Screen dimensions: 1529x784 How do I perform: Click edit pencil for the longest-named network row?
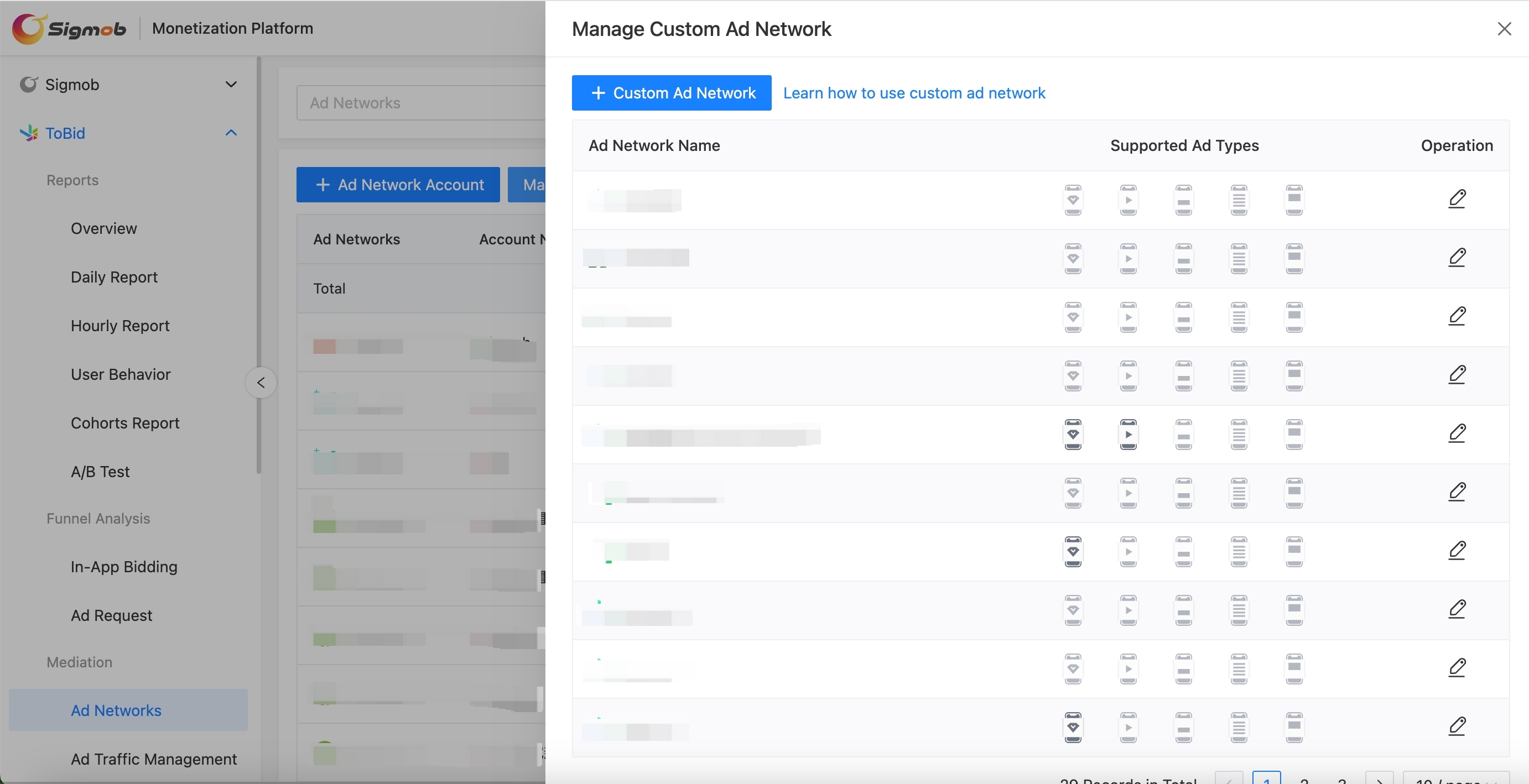(1457, 433)
